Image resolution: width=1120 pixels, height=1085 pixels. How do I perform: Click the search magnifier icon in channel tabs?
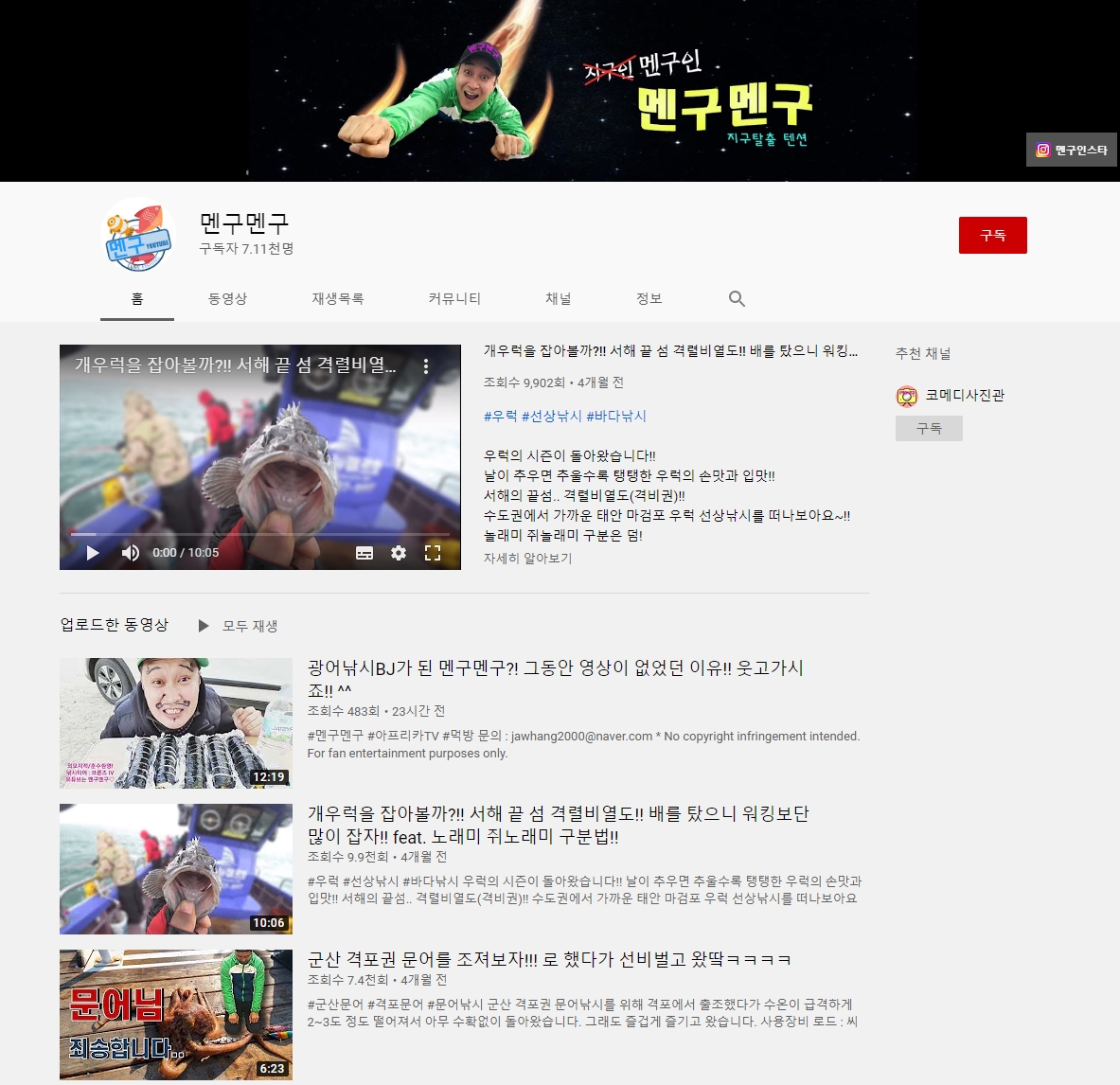[737, 299]
